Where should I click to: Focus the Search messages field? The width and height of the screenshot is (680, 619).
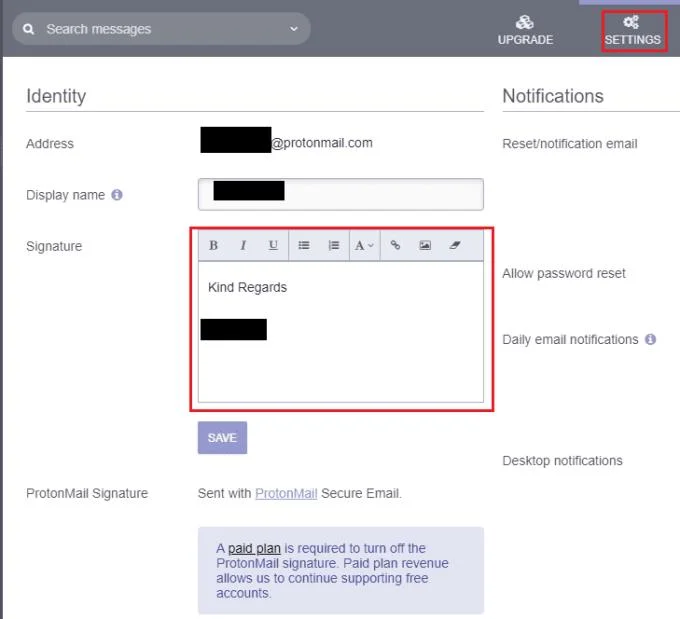click(161, 29)
